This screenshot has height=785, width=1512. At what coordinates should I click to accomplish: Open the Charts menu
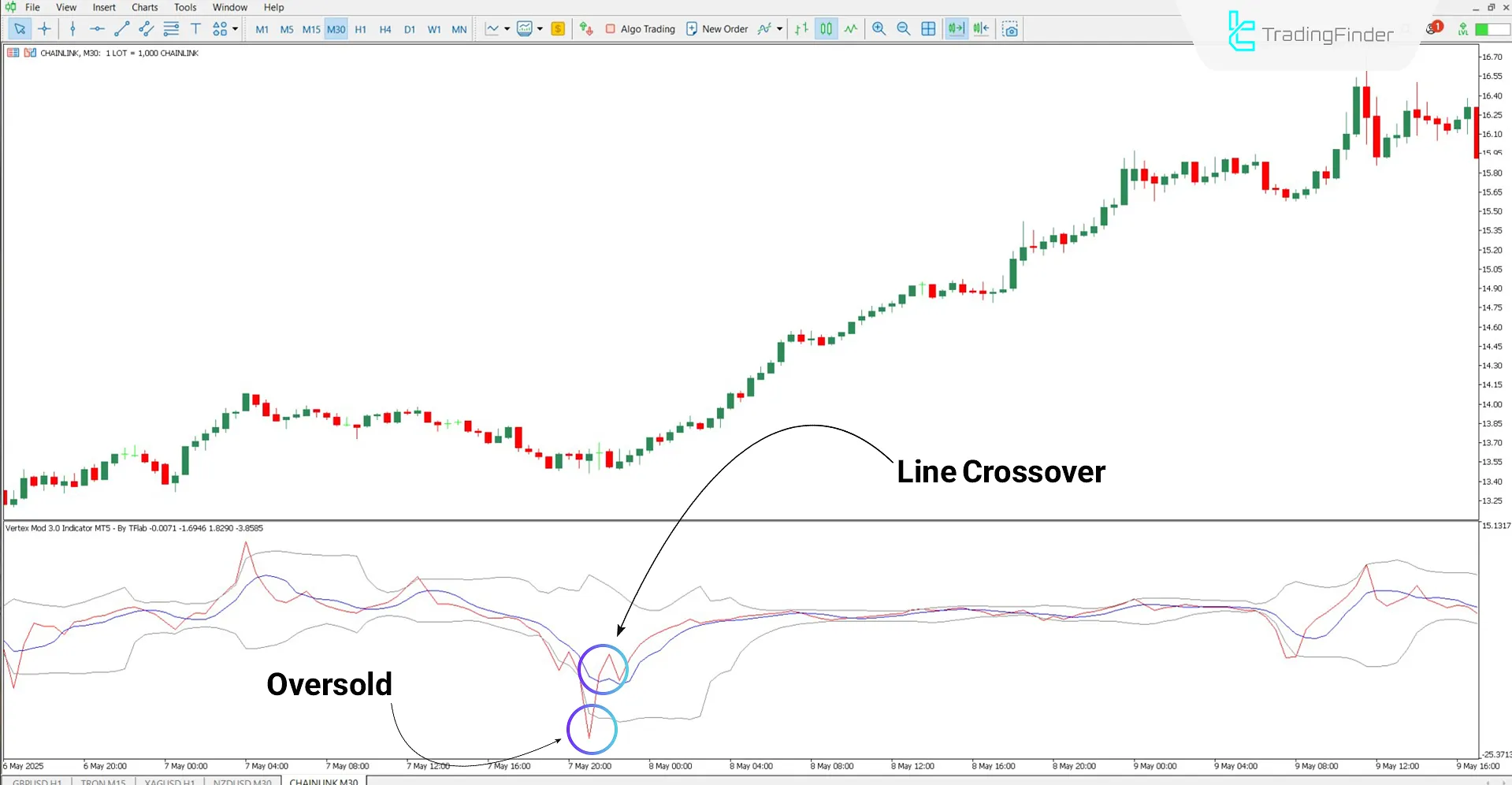point(144,7)
